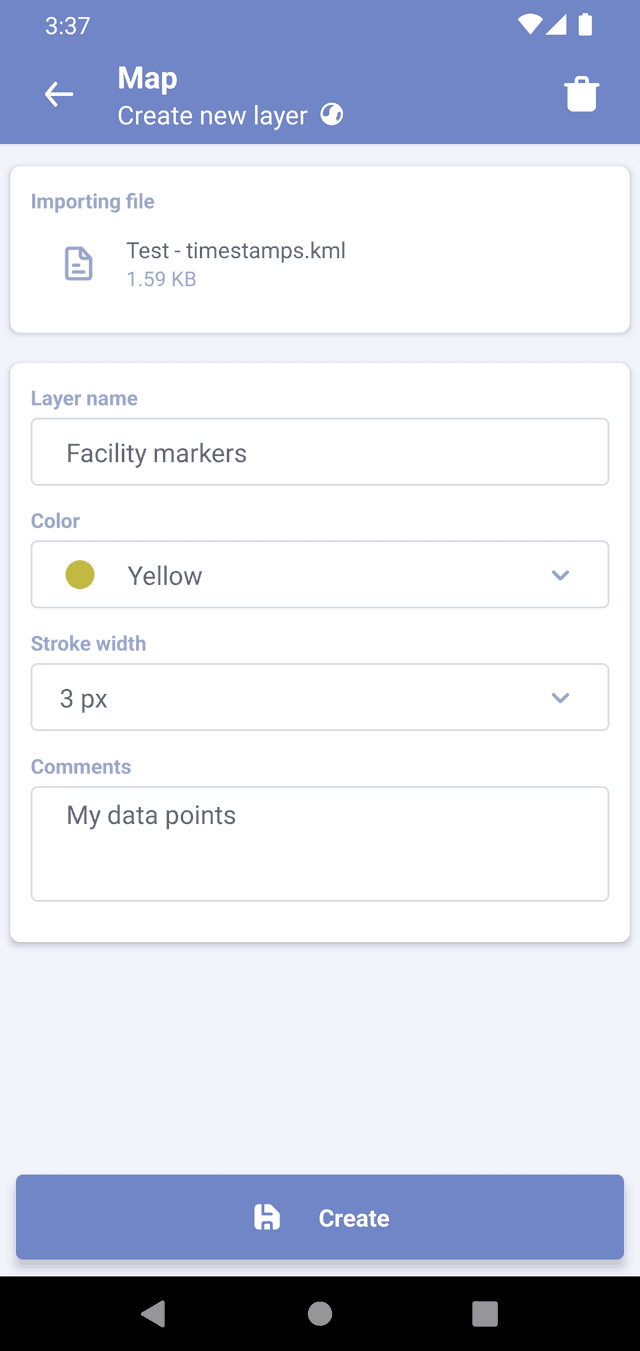Click the Comments text area
Viewport: 640px width, 1351px height.
[x=320, y=843]
